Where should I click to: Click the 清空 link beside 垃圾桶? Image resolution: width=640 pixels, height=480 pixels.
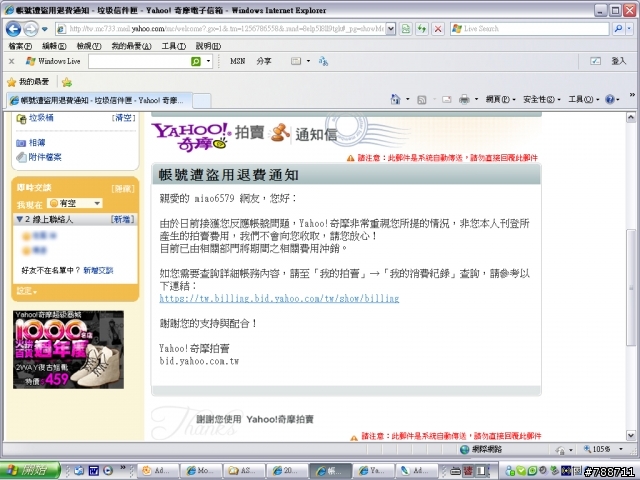pyautogui.click(x=123, y=118)
